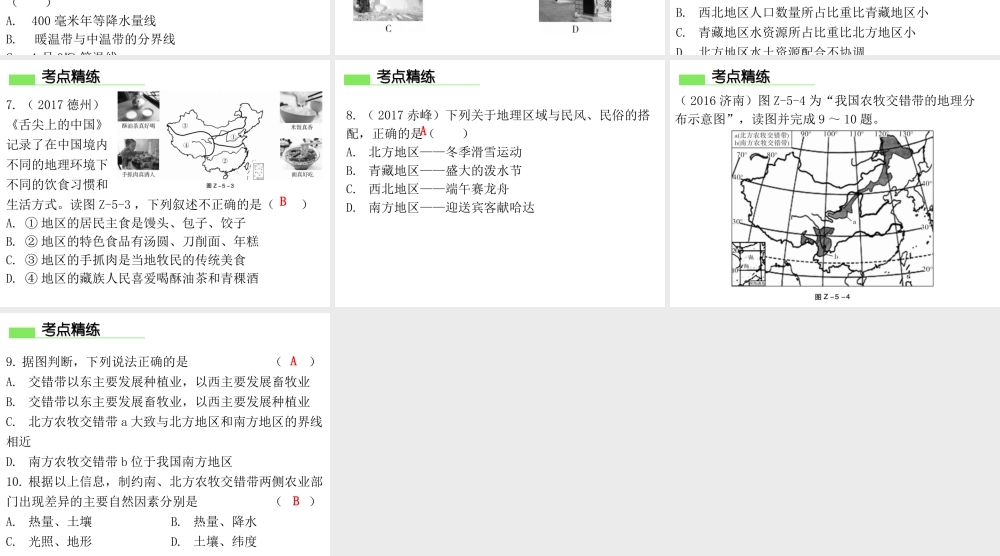Click option "D. ④地区的藏族人民喜爱喝酥油茶和青稞酒"
This screenshot has width=1000, height=556.
132,279
